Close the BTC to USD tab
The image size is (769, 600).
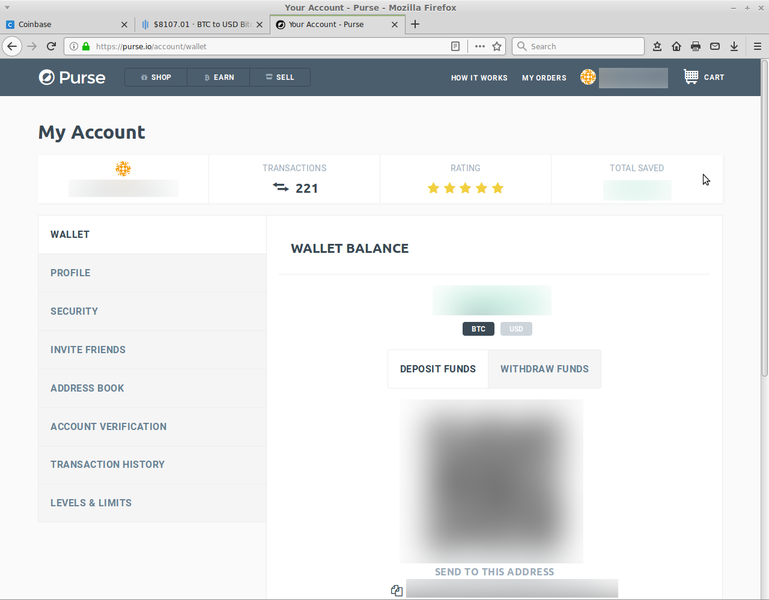(259, 25)
